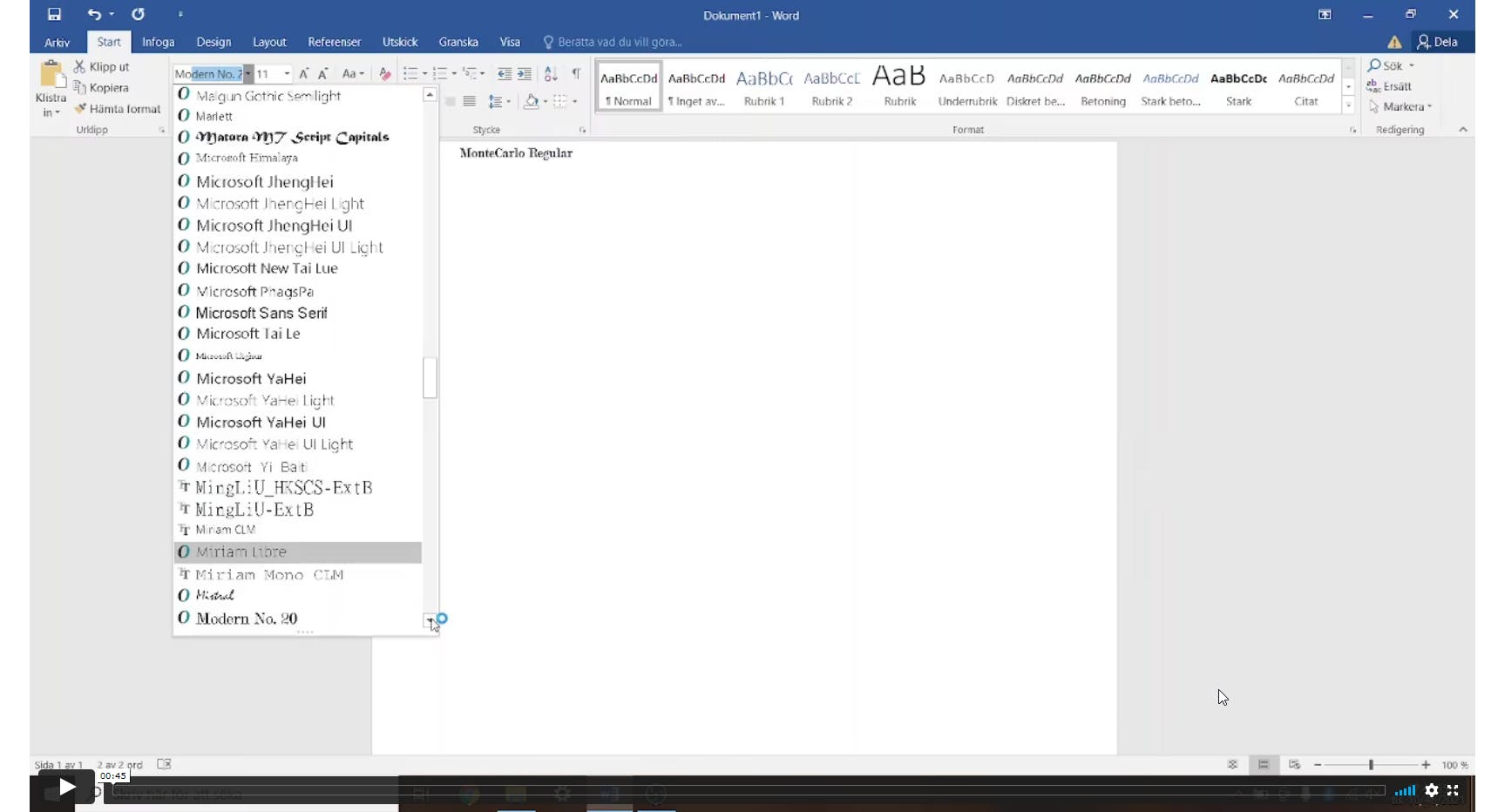Click the decrease indent icon

point(504,74)
